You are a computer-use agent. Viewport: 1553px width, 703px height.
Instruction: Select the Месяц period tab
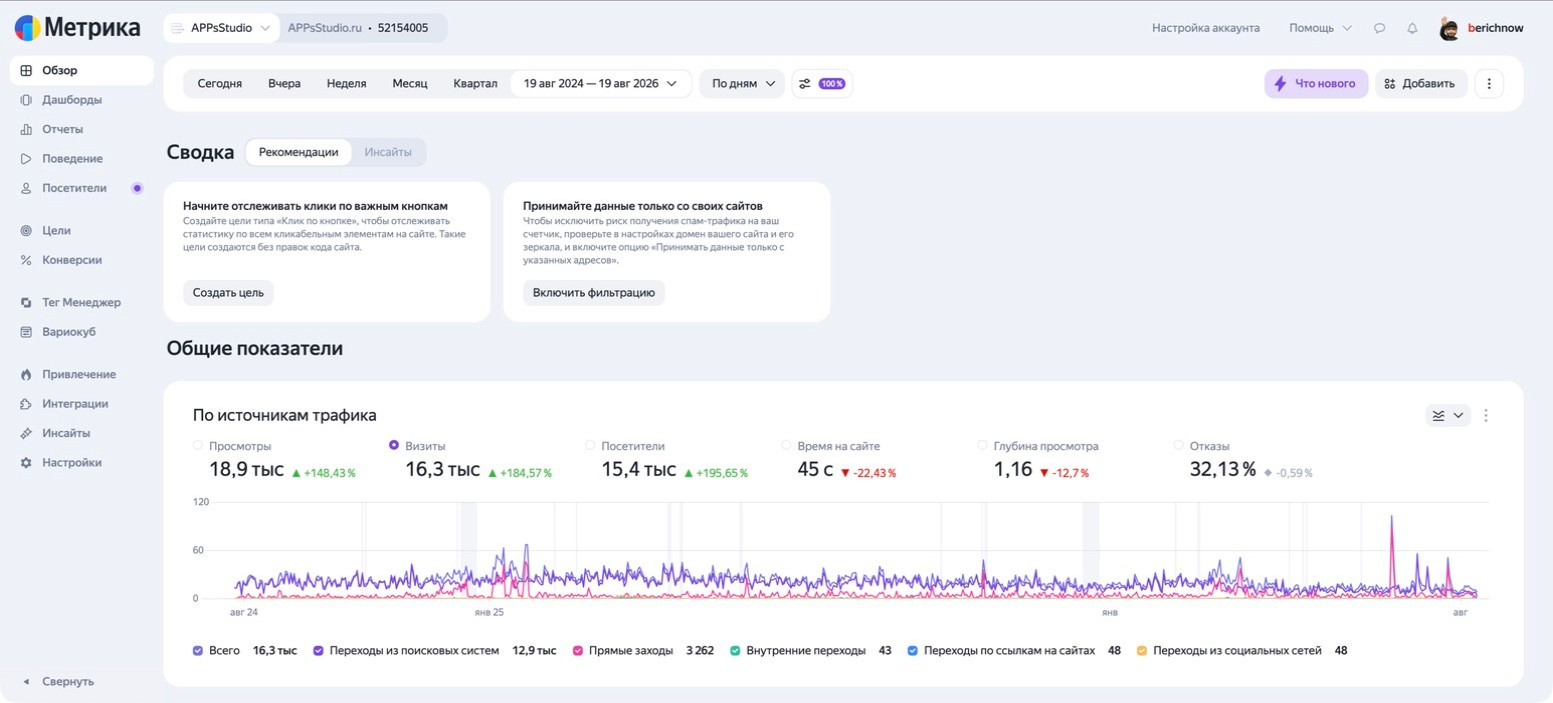tap(410, 84)
